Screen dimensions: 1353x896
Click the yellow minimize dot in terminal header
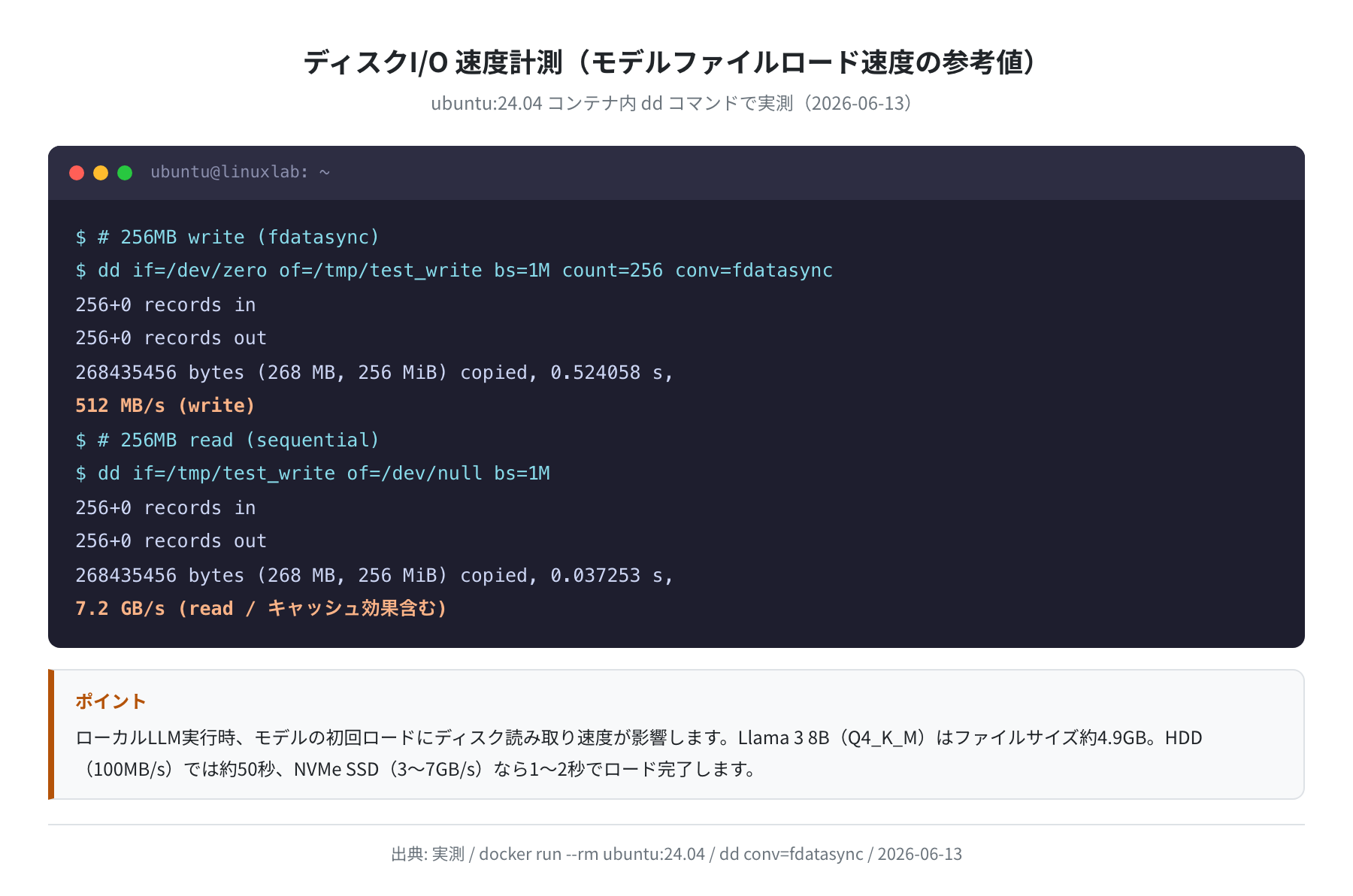pos(101,173)
